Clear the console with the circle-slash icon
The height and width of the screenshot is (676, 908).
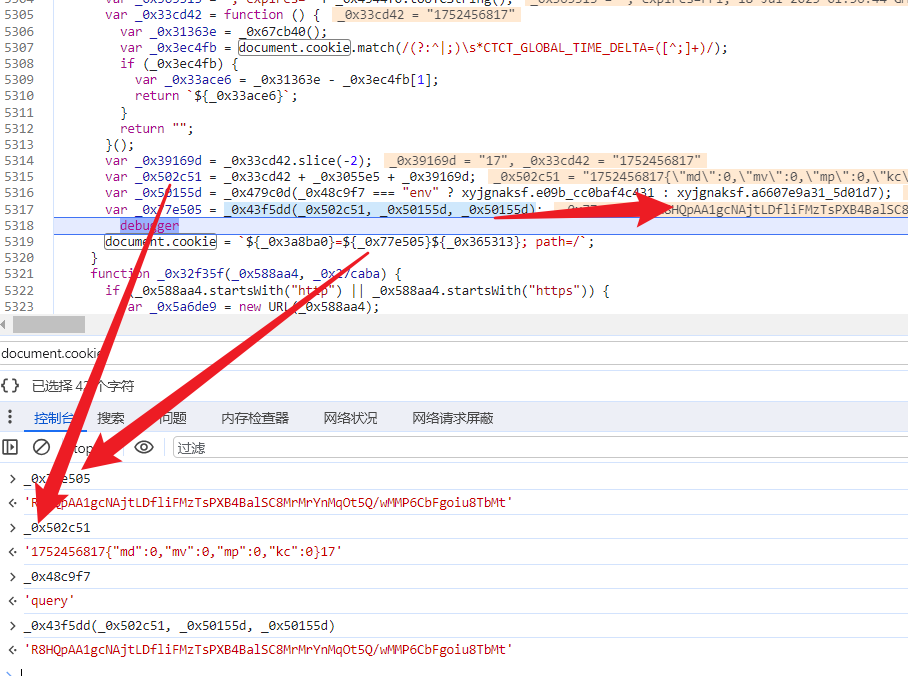tap(41, 447)
